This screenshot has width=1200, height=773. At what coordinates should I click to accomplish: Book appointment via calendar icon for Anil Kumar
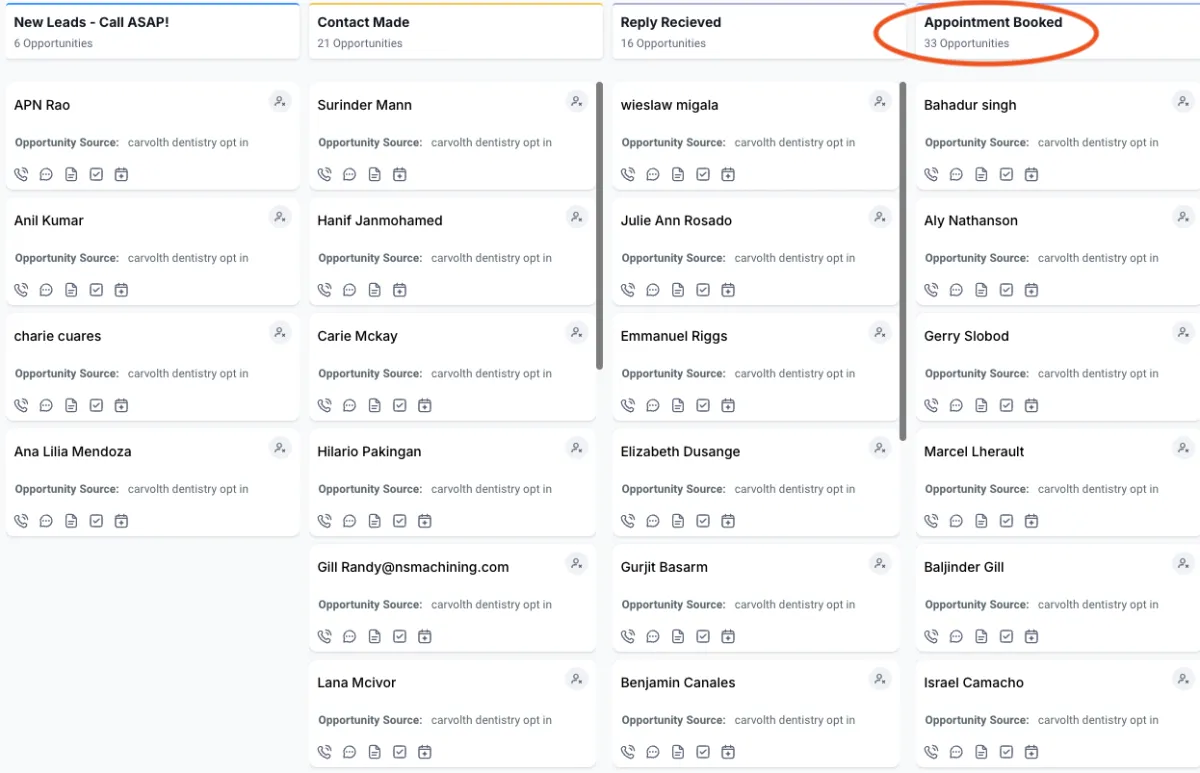(121, 290)
